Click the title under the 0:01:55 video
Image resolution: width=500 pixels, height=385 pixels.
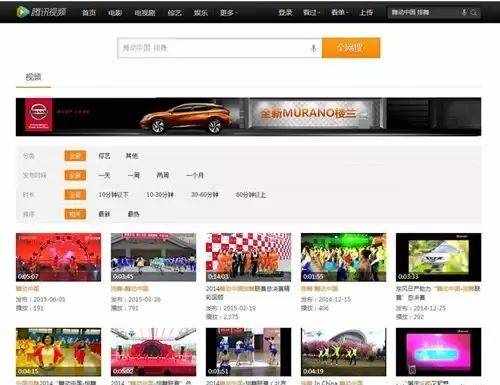[319, 288]
